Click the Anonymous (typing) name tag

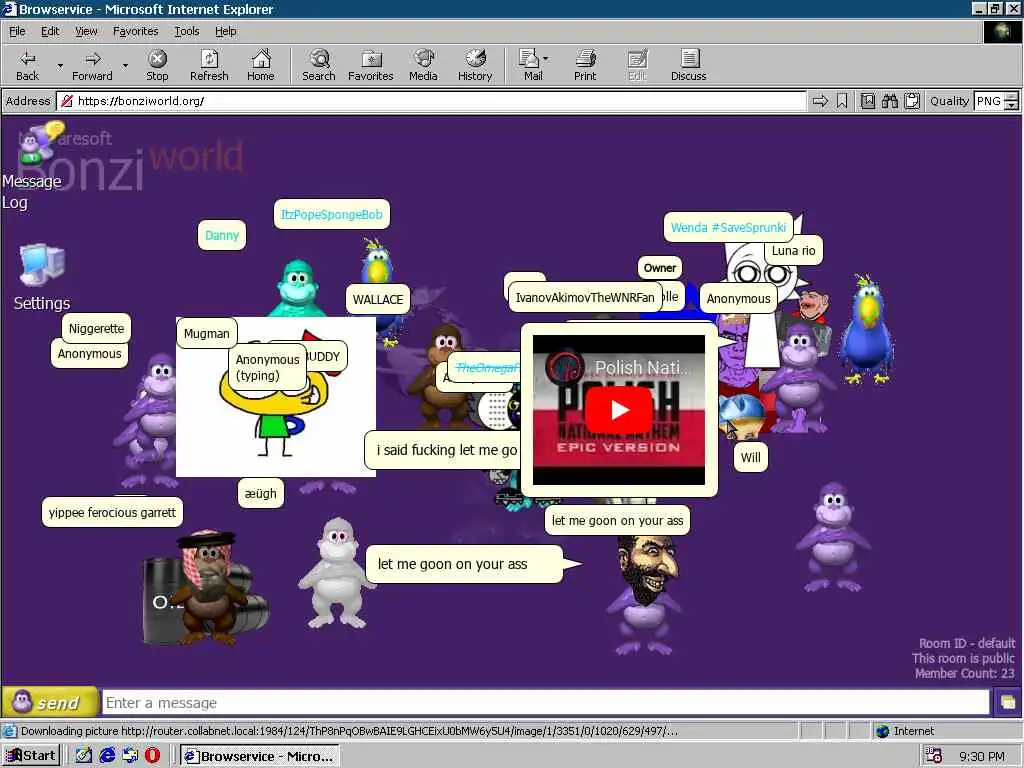pyautogui.click(x=267, y=368)
